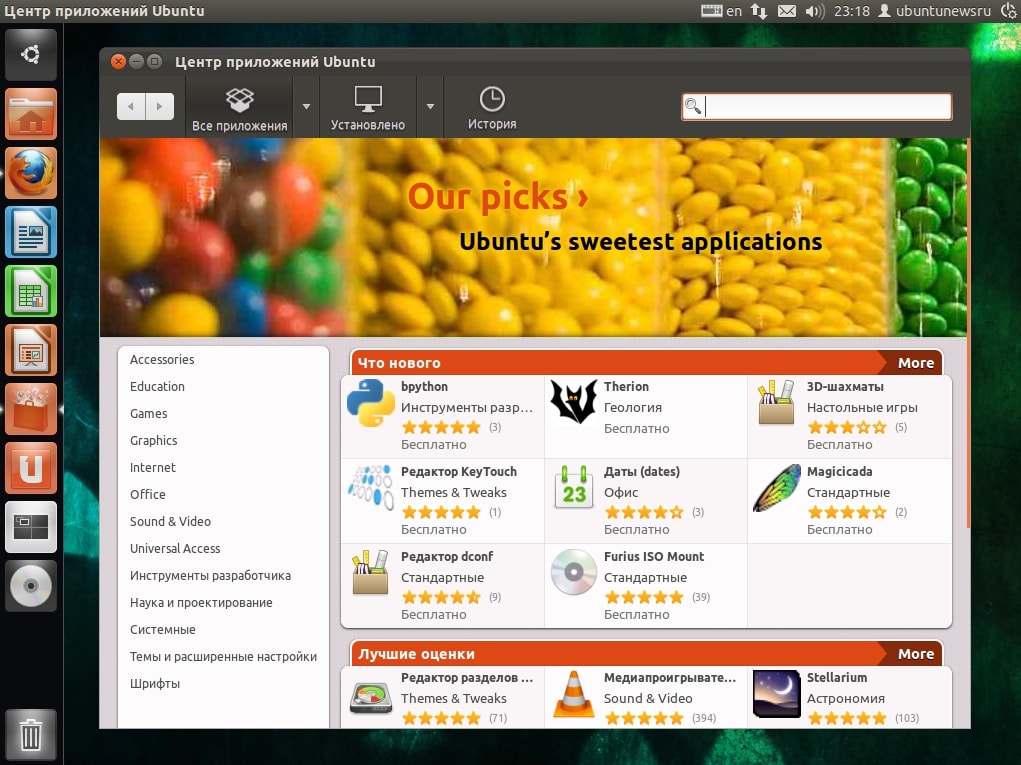1021x765 pixels.
Task: Click the Magicicada wing icon
Action: coord(777,488)
